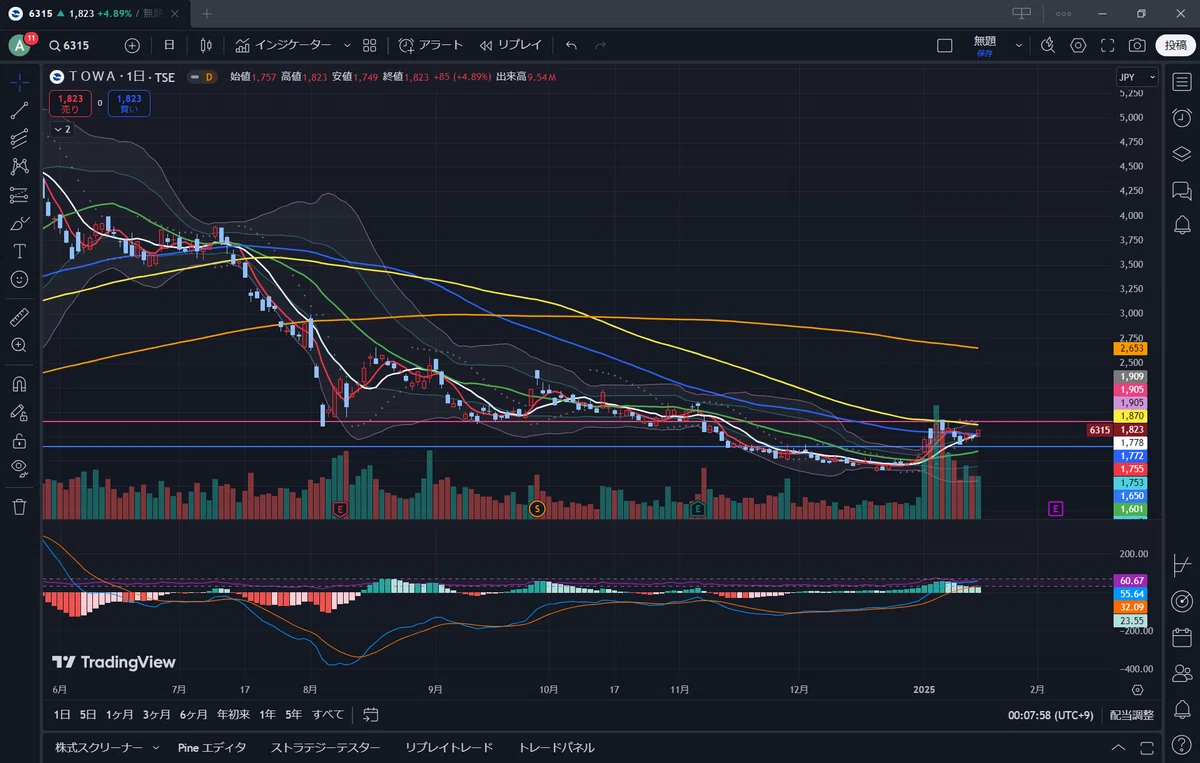Select the 年初来 date range

[x=235, y=715]
